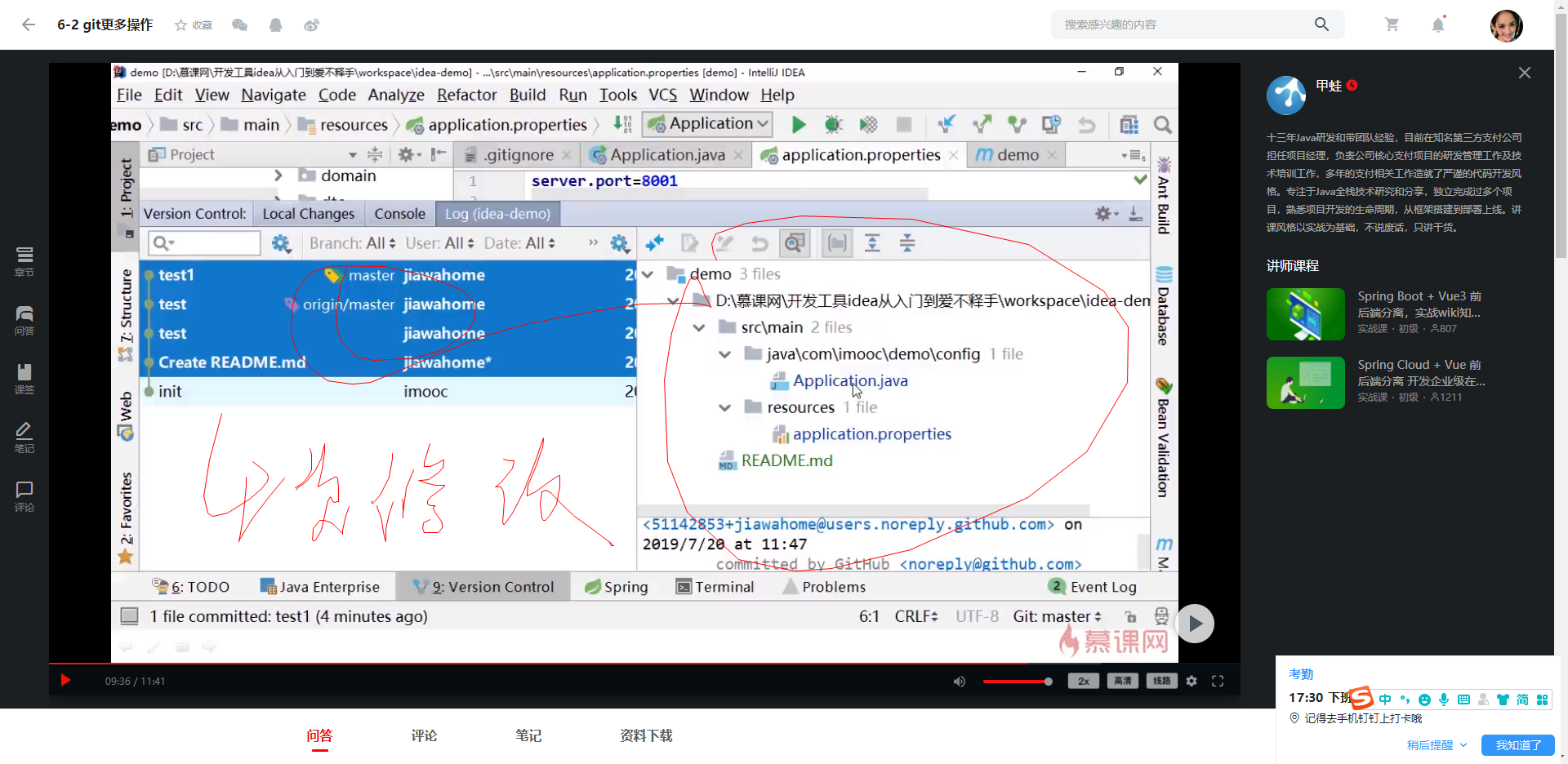Open the Date: All filter dropdown
The image size is (1568, 764).
tap(519, 243)
